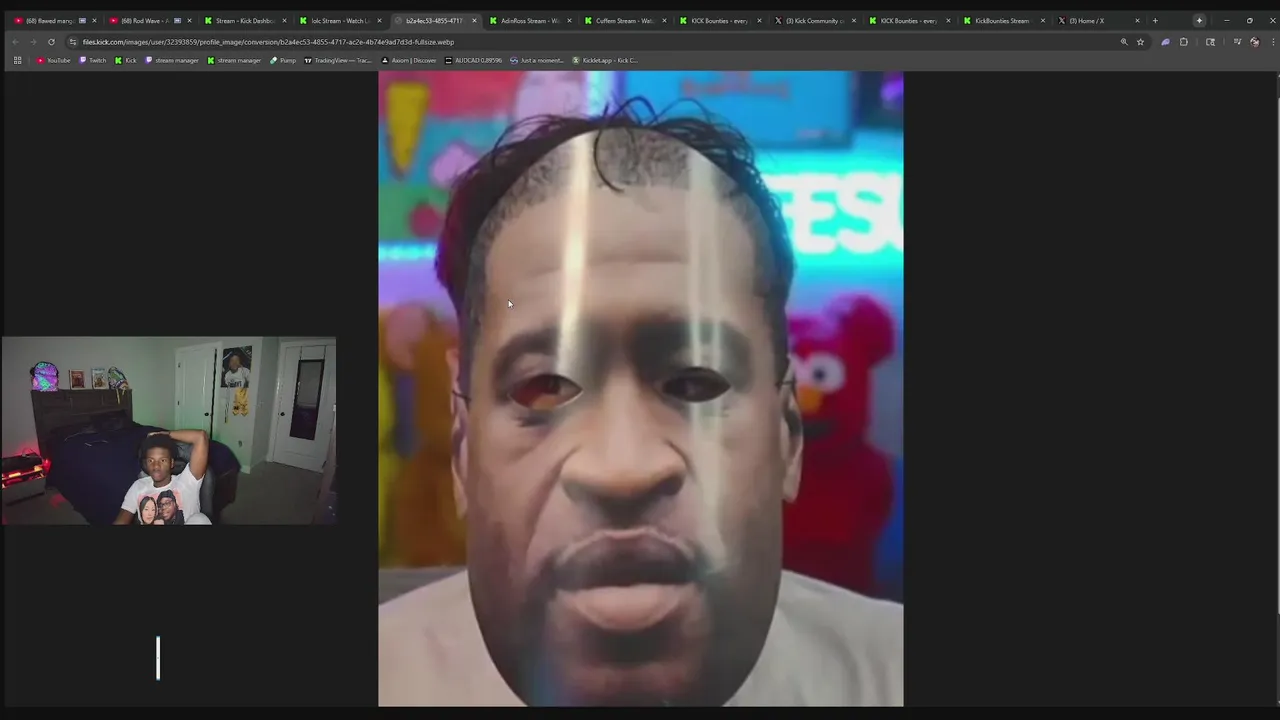Open the YouTube bookmark
Viewport: 1280px width, 720px height.
tap(54, 60)
